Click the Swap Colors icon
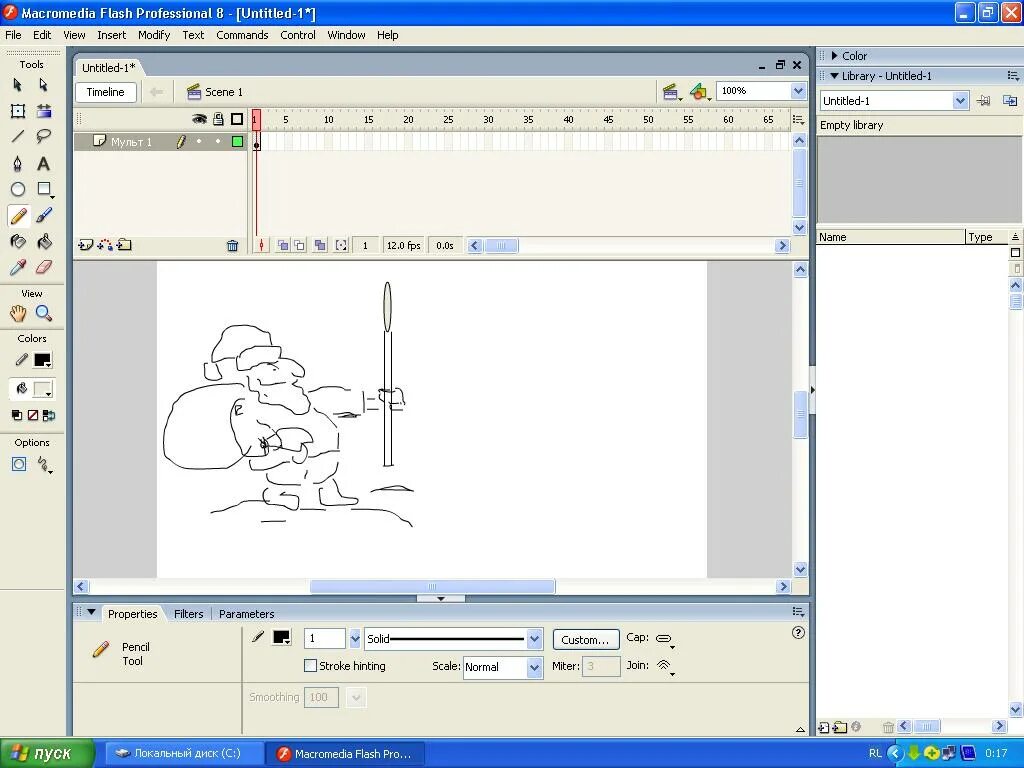 coord(48,415)
